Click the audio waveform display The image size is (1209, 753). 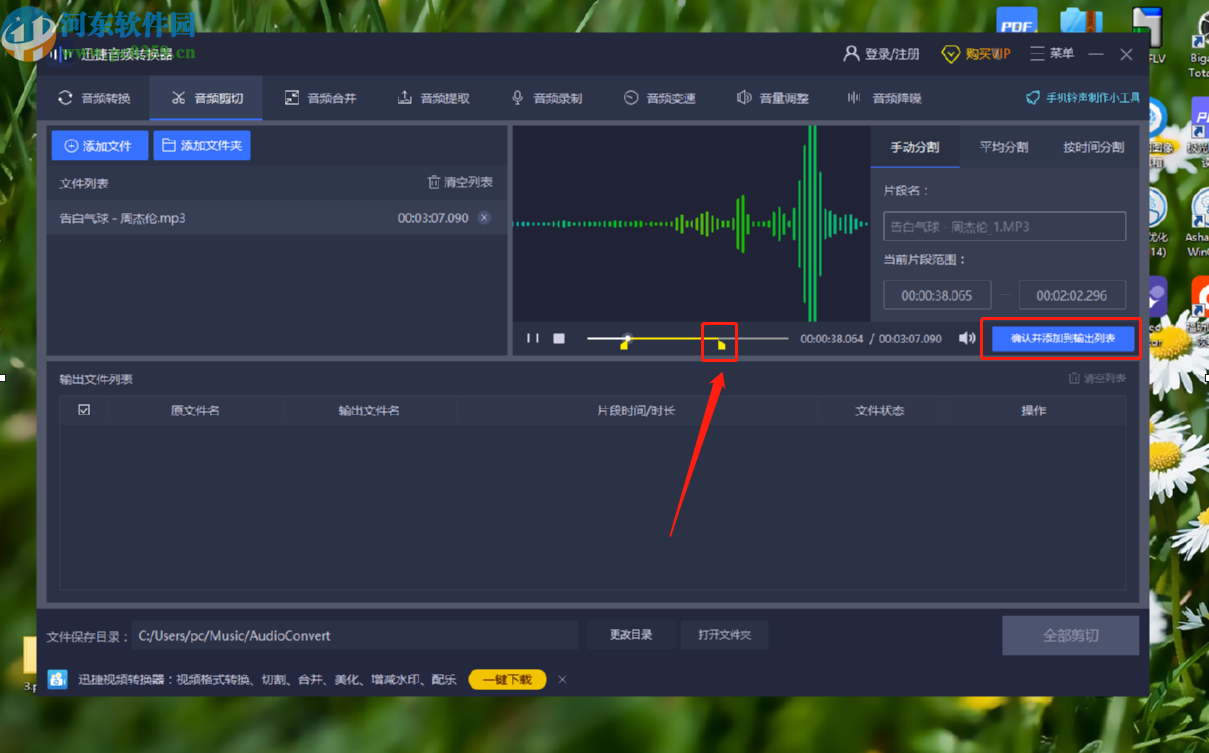tap(691, 223)
